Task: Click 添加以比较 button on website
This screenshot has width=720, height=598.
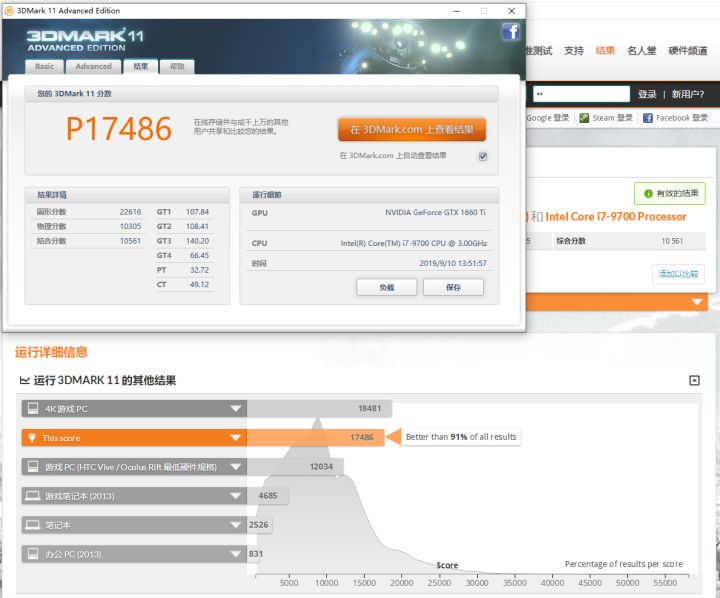Action: (678, 274)
